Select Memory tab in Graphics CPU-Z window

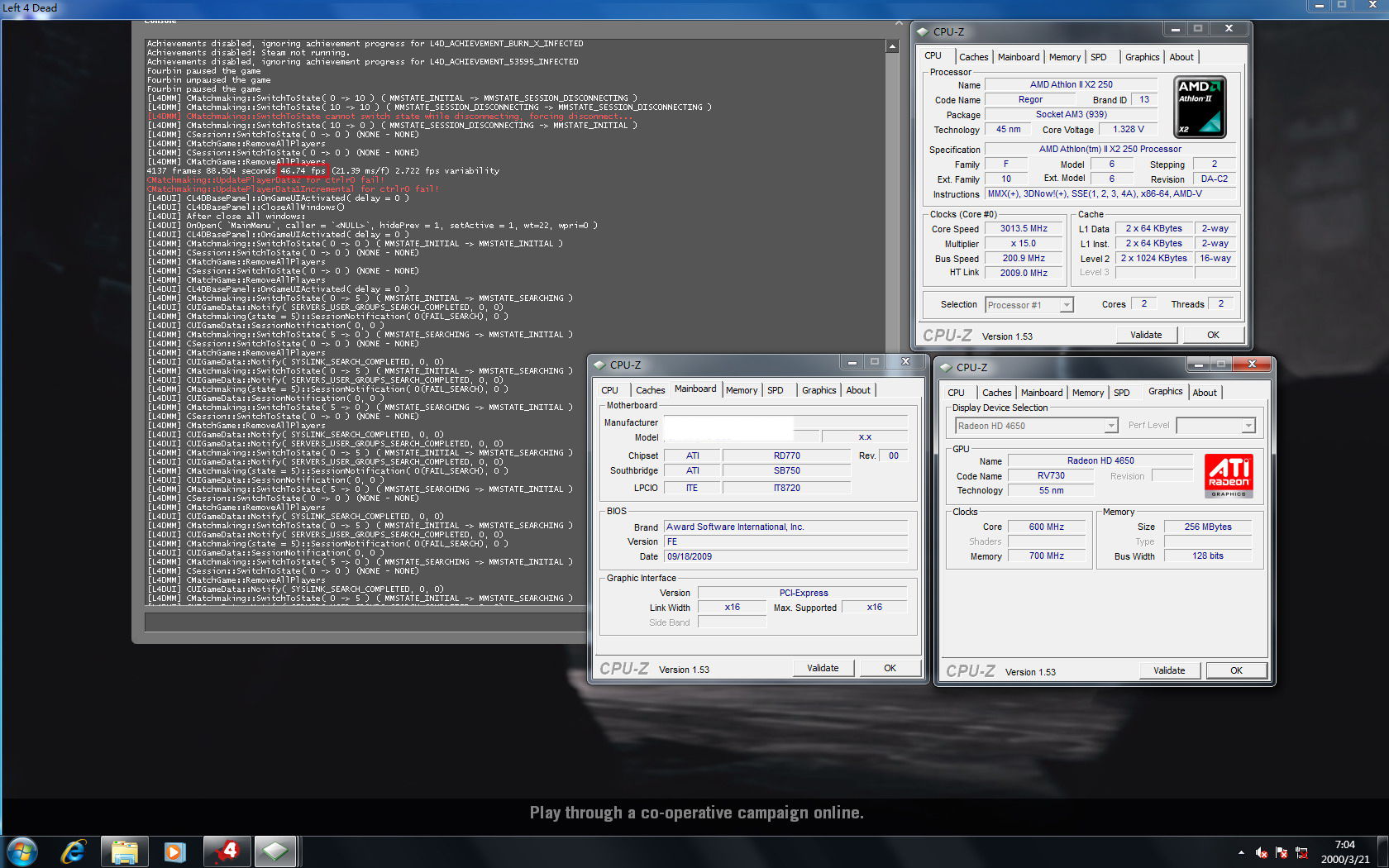1088,393
